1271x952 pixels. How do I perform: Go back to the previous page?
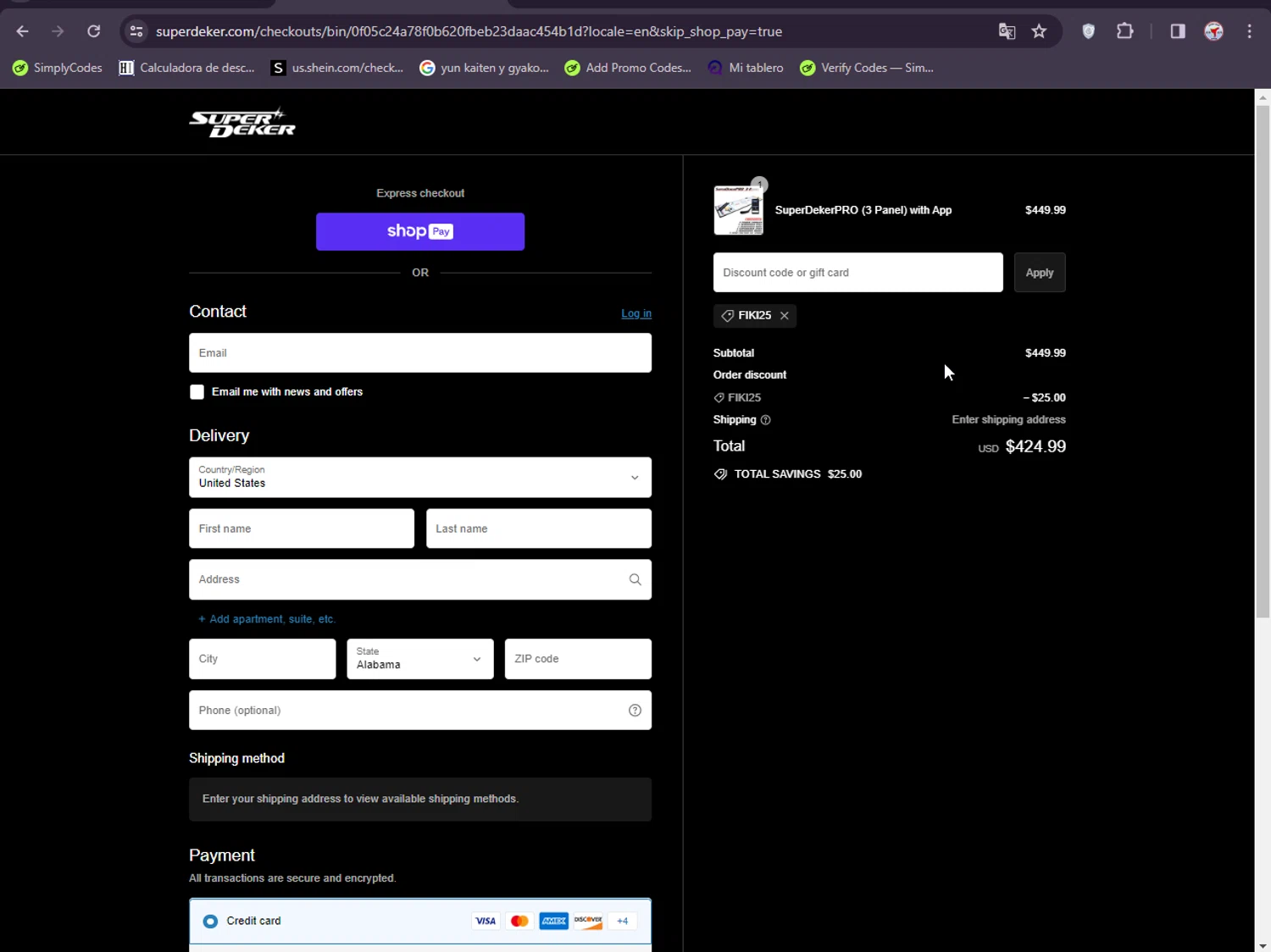click(x=23, y=31)
